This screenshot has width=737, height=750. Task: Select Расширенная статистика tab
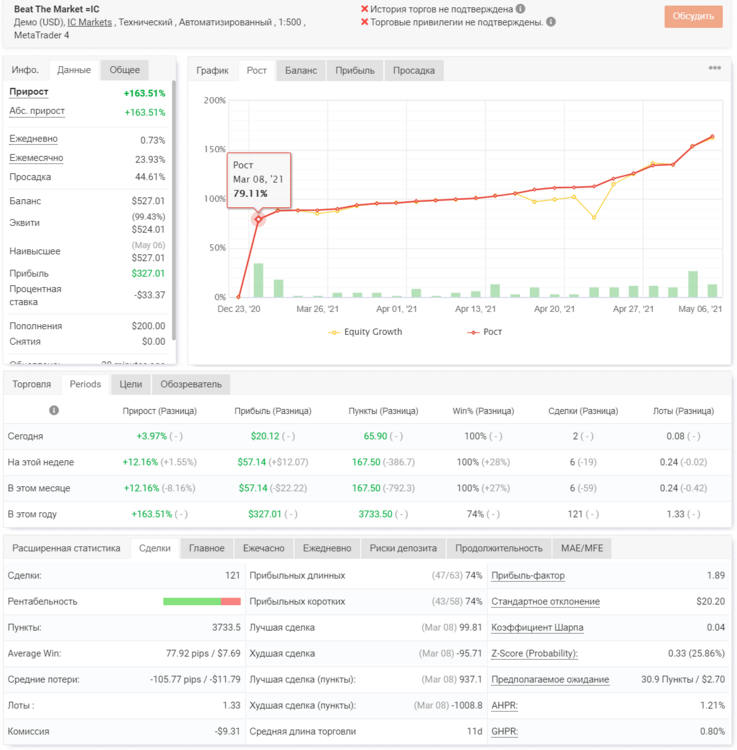[x=66, y=548]
